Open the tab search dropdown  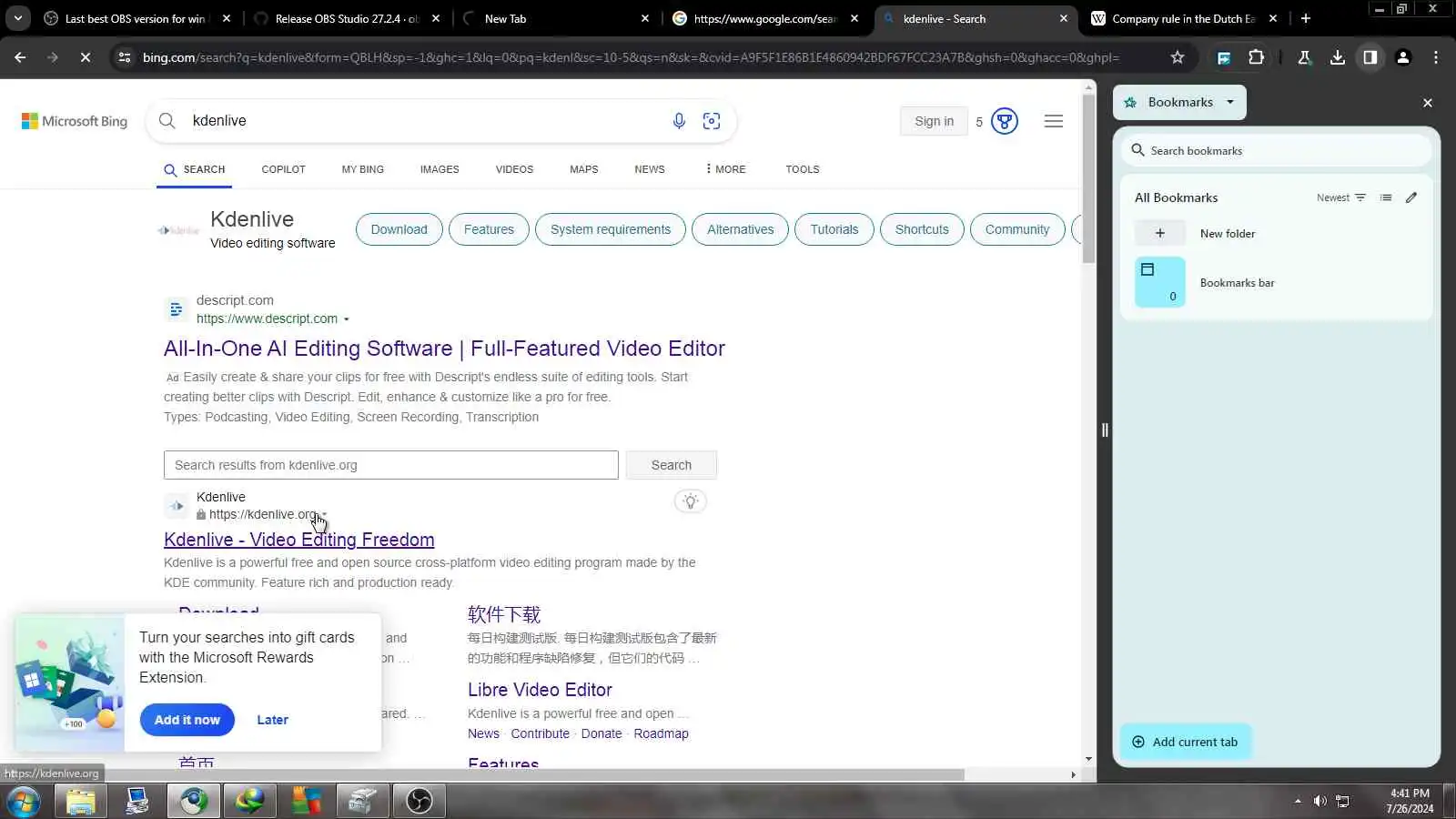point(17,18)
